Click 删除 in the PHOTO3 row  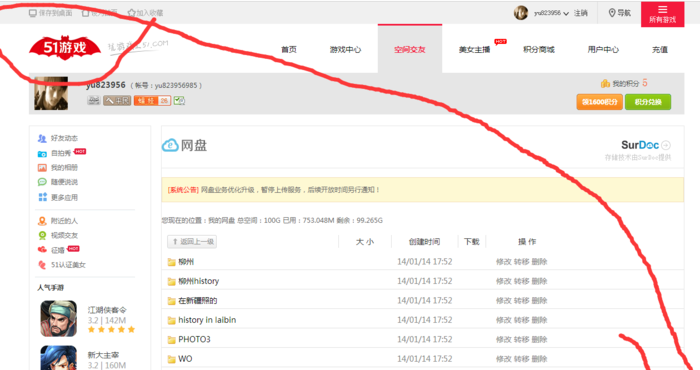tap(539, 339)
